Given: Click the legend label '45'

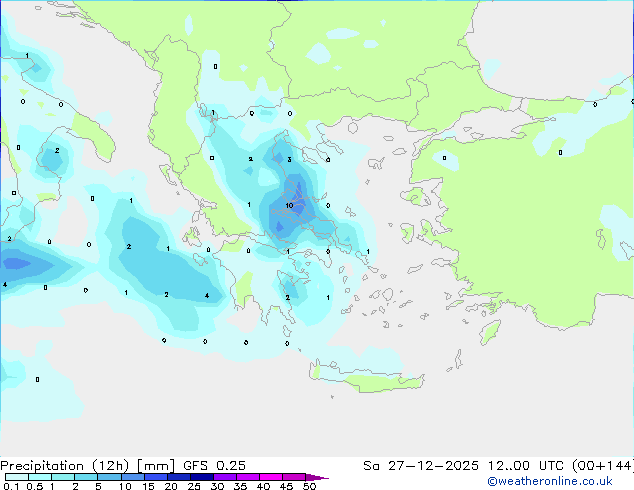Looking at the screenshot, I should click(x=286, y=486).
